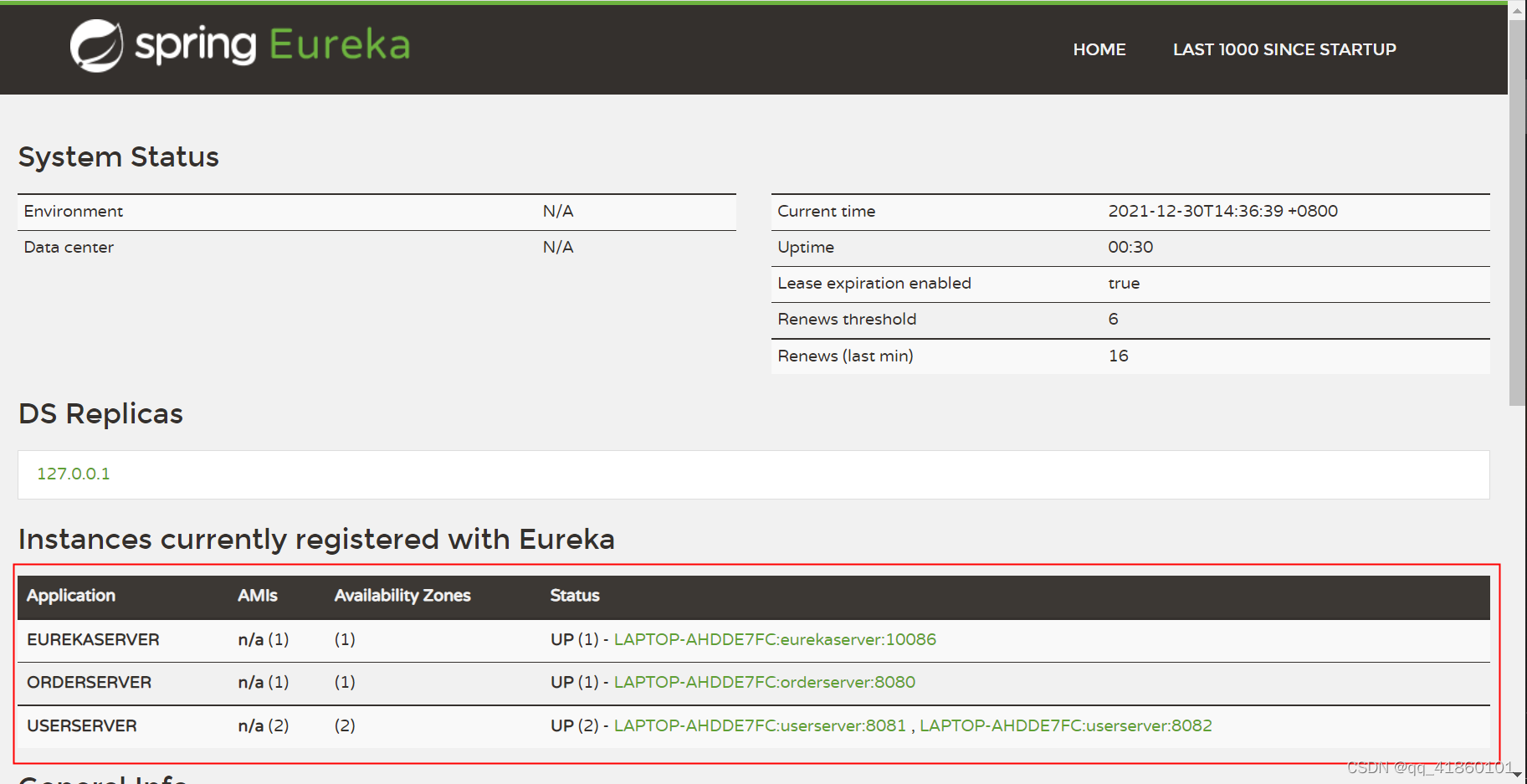Click the vertical scrollbar thumb
The width and height of the screenshot is (1527, 784).
tap(1517, 209)
